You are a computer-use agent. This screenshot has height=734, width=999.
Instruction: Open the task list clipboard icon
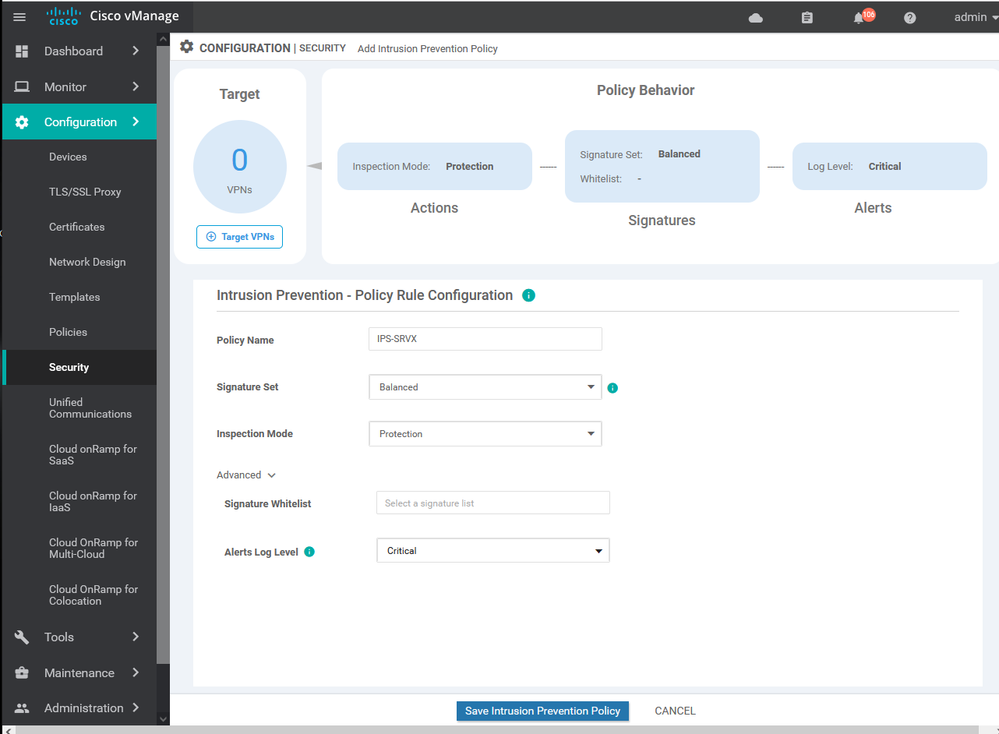[x=807, y=18]
